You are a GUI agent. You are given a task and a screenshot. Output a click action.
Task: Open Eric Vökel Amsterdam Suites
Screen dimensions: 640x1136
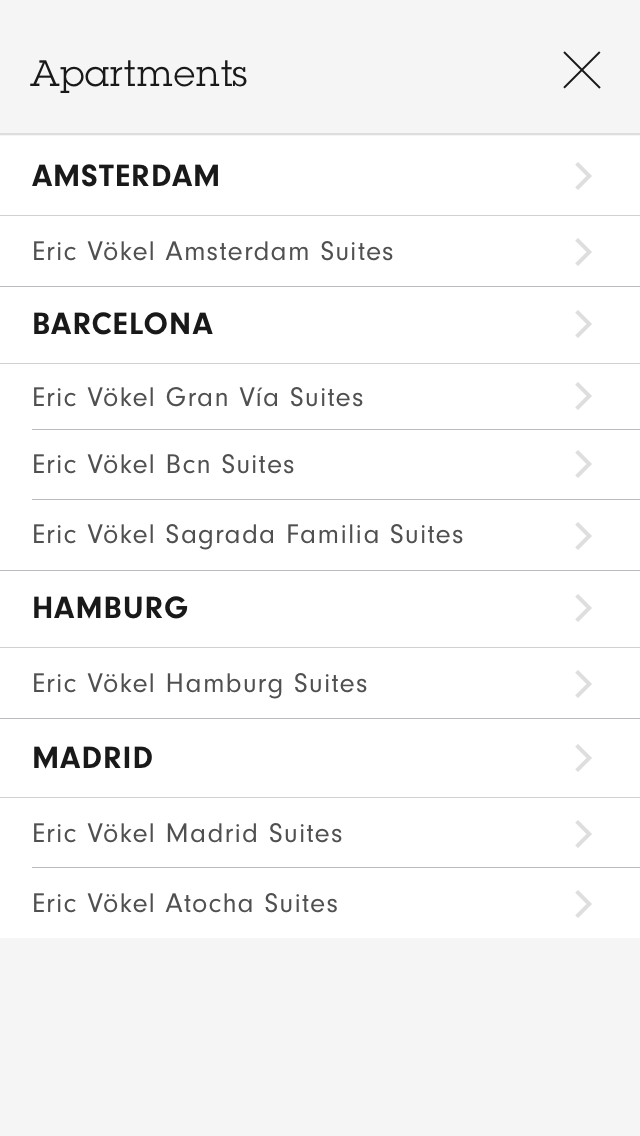coord(213,252)
